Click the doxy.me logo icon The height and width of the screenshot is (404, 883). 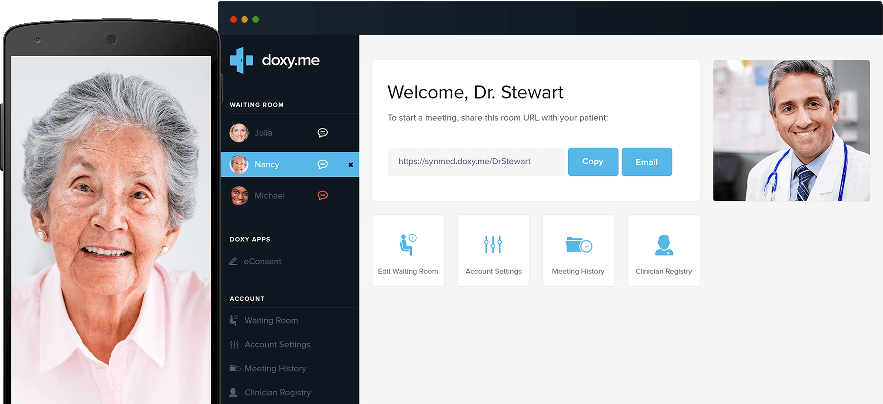click(x=241, y=60)
